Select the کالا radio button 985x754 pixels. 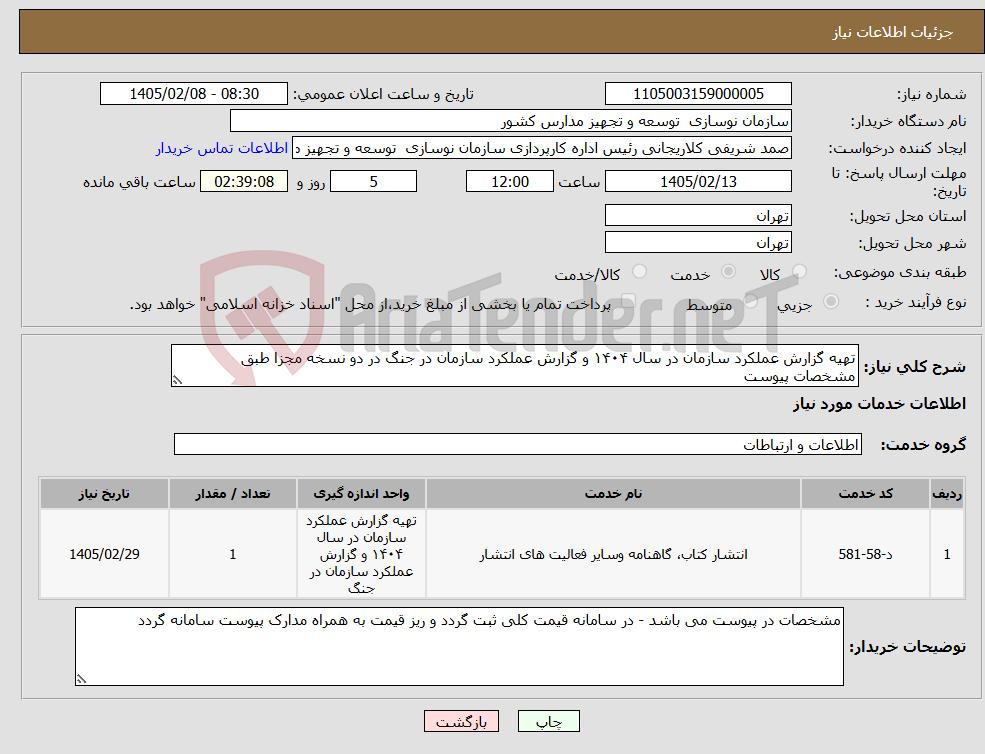800,271
